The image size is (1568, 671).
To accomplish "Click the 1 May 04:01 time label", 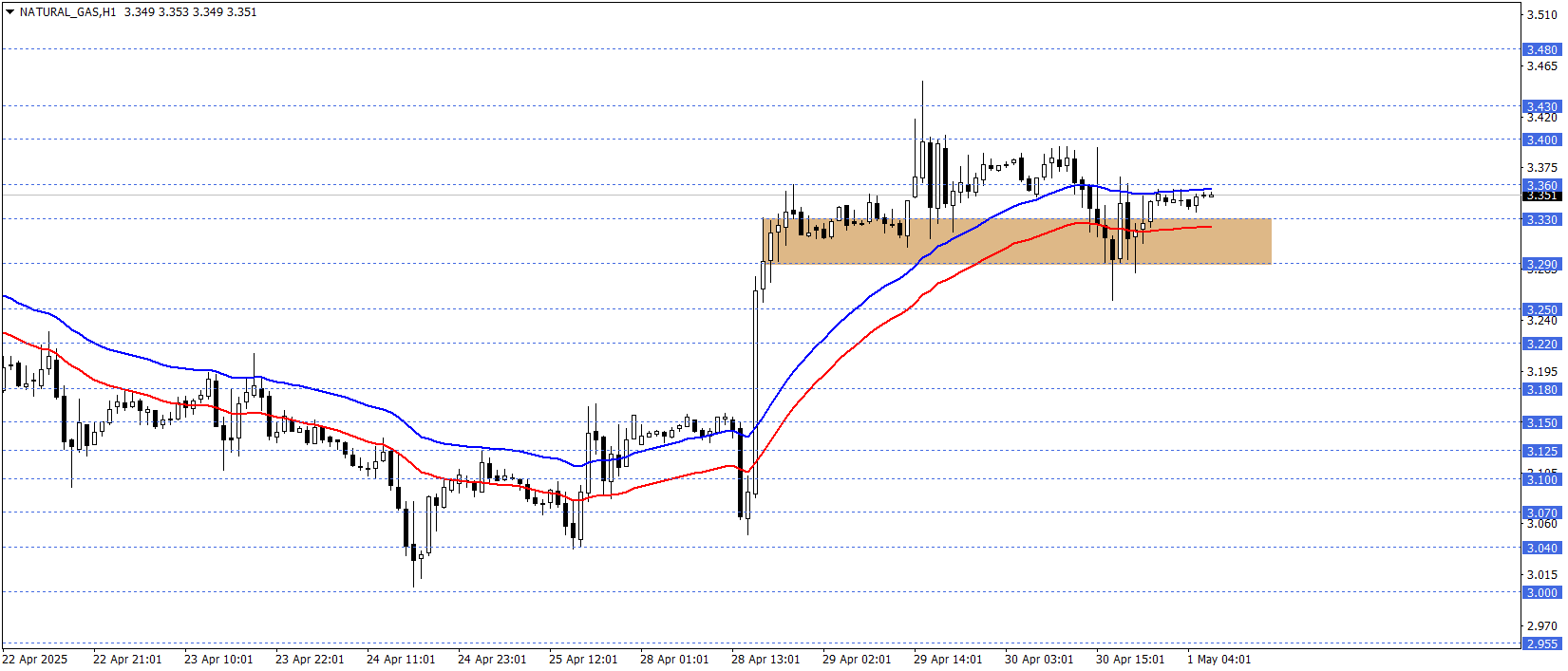I will pyautogui.click(x=1219, y=660).
